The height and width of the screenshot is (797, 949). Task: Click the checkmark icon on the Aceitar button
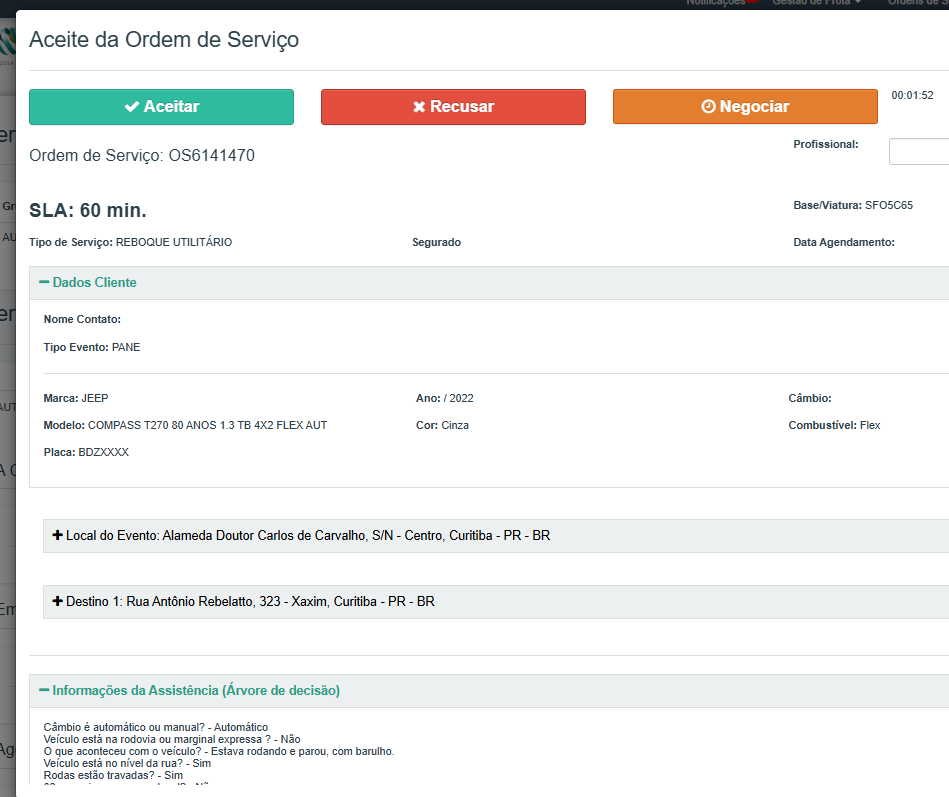click(x=131, y=107)
